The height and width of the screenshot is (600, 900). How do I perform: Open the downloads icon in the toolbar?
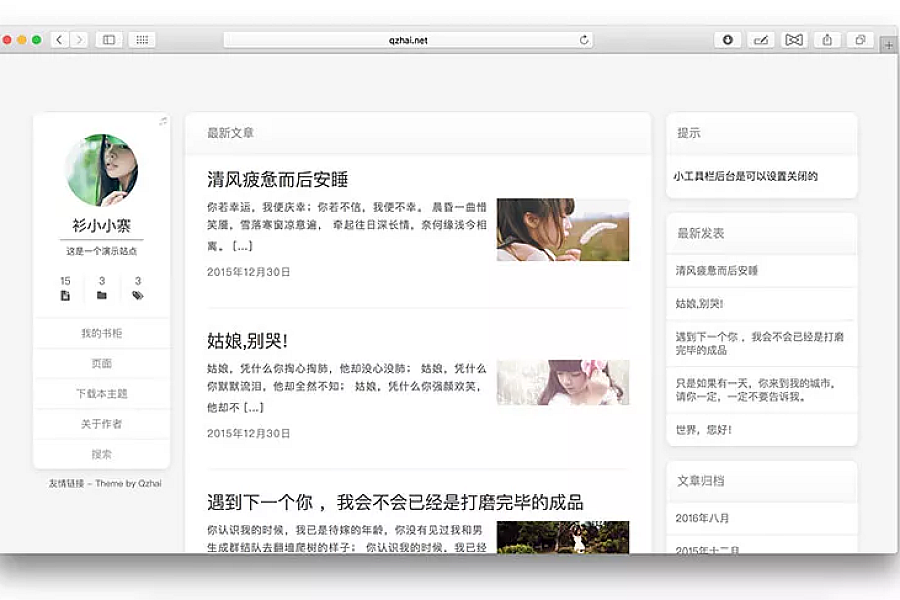(x=727, y=40)
